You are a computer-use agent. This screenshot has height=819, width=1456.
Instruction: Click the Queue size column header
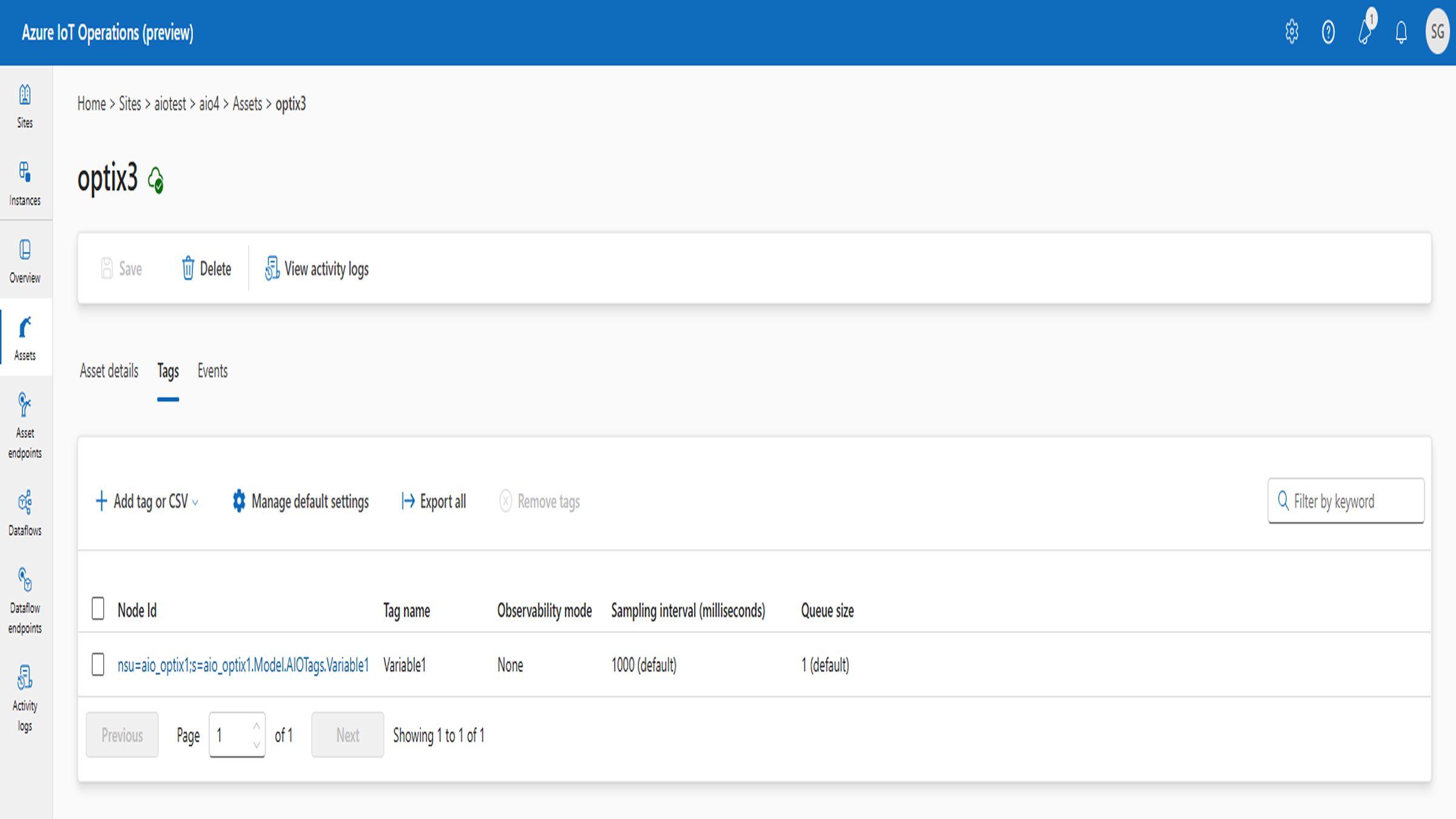click(827, 610)
